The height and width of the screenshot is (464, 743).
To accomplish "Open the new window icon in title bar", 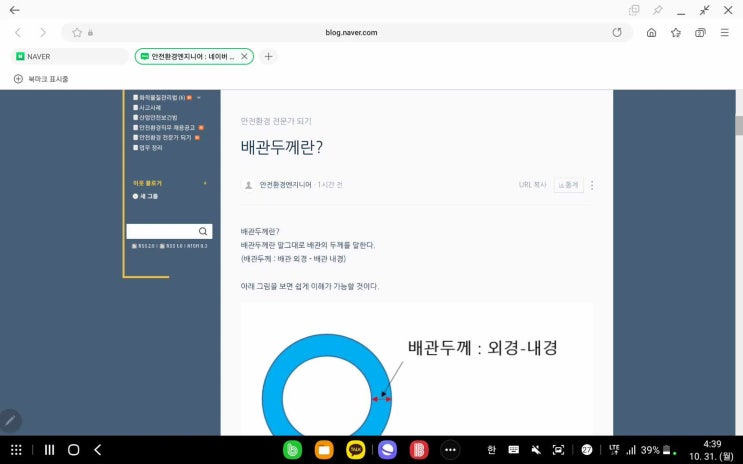I will click(x=634, y=10).
